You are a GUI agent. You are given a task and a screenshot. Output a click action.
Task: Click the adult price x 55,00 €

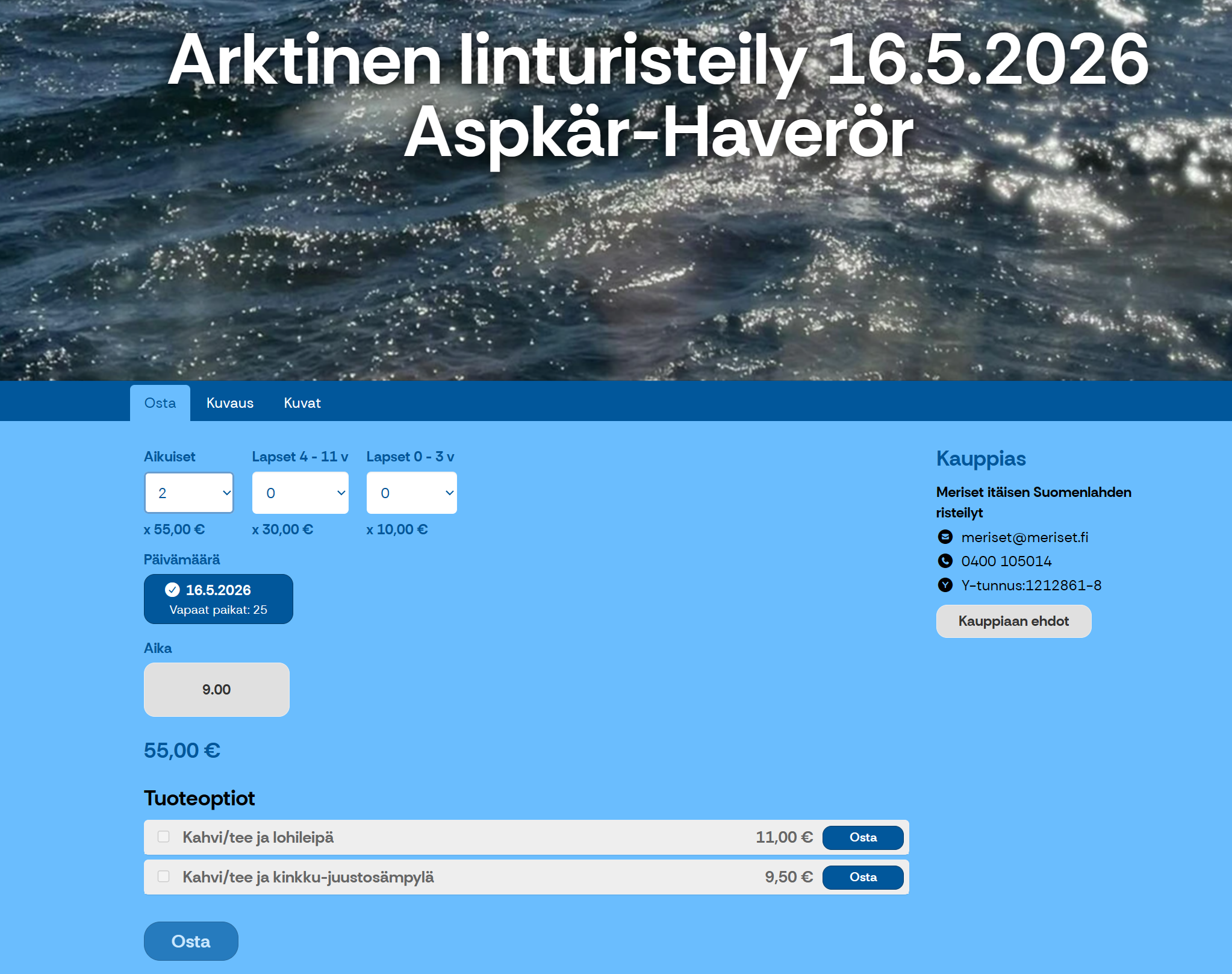(174, 529)
